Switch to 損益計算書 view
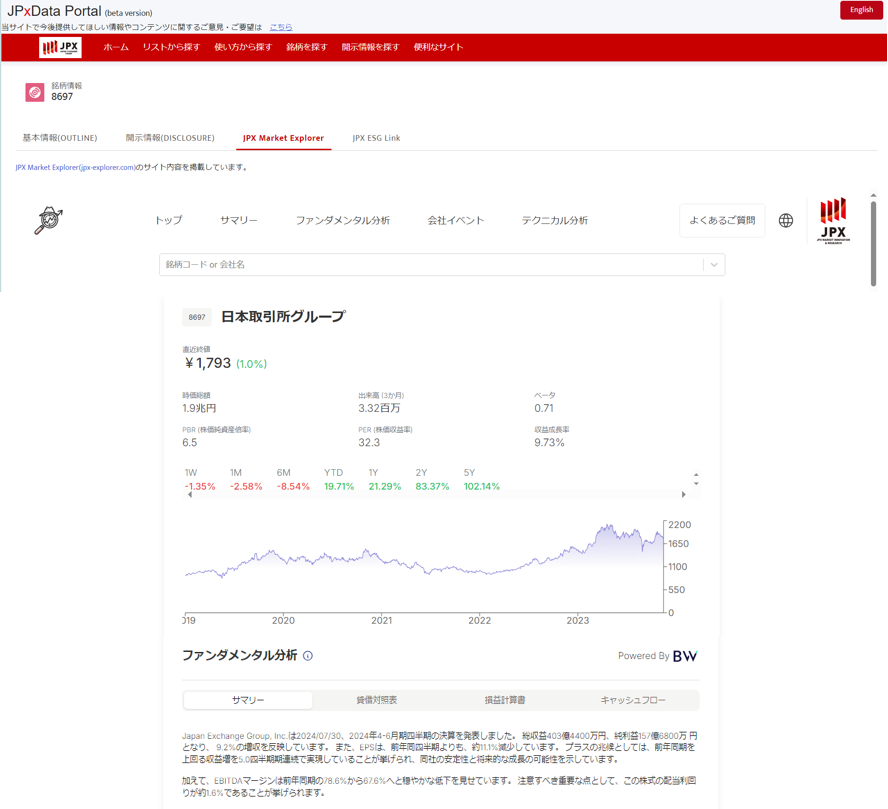The image size is (888, 809). 505,700
